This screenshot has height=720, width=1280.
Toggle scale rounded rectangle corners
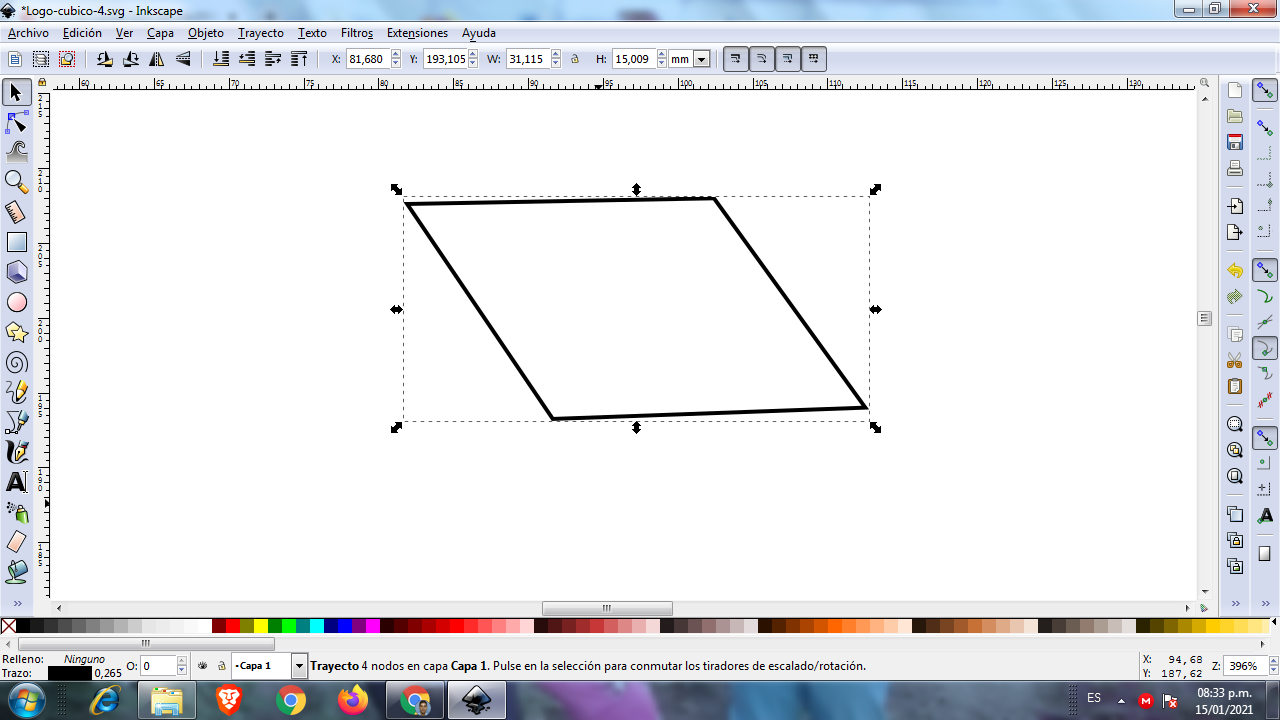coord(762,59)
